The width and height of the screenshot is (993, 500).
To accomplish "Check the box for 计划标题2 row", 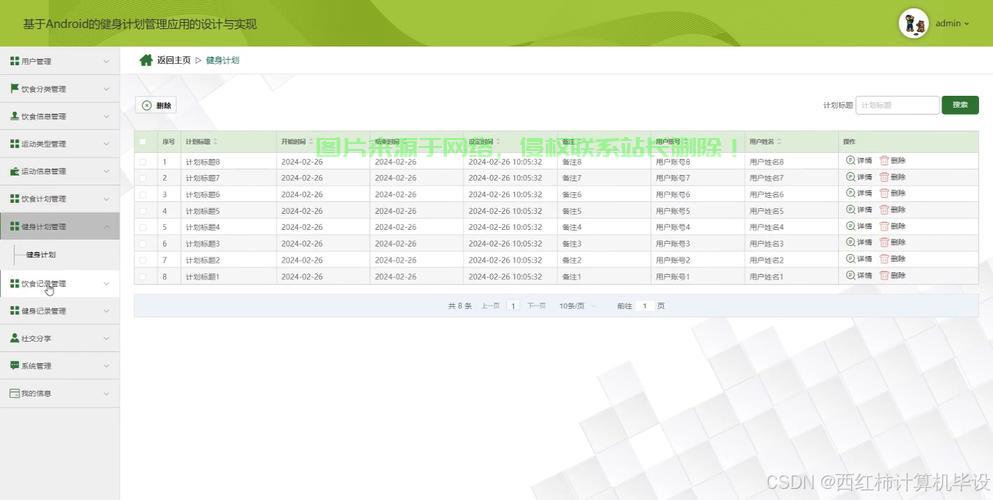I will 142,260.
